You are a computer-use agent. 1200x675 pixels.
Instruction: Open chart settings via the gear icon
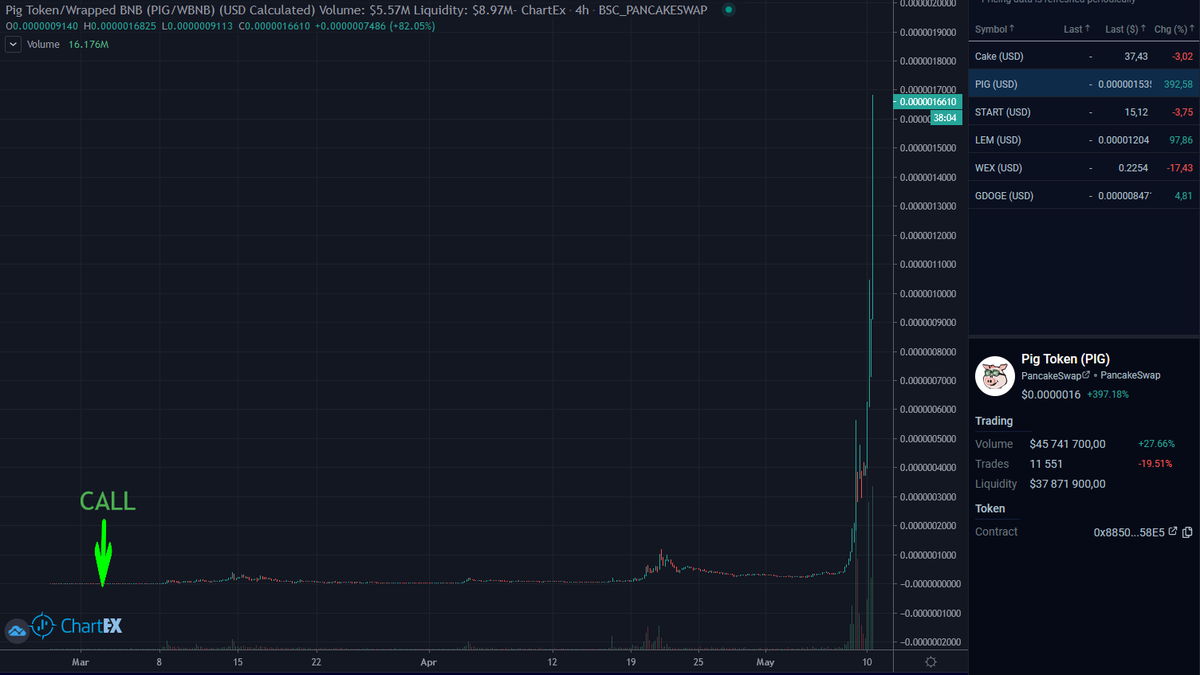(930, 662)
